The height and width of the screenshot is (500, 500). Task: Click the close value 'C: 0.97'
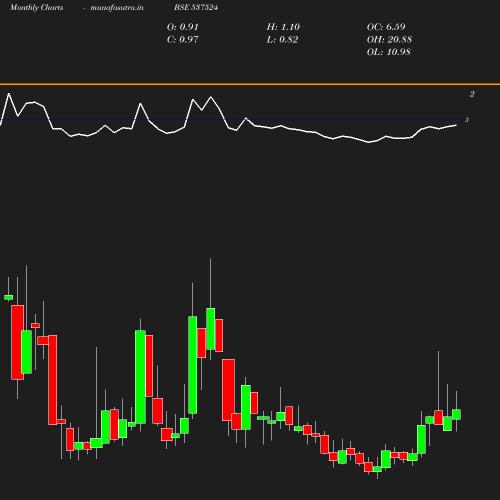(x=183, y=40)
